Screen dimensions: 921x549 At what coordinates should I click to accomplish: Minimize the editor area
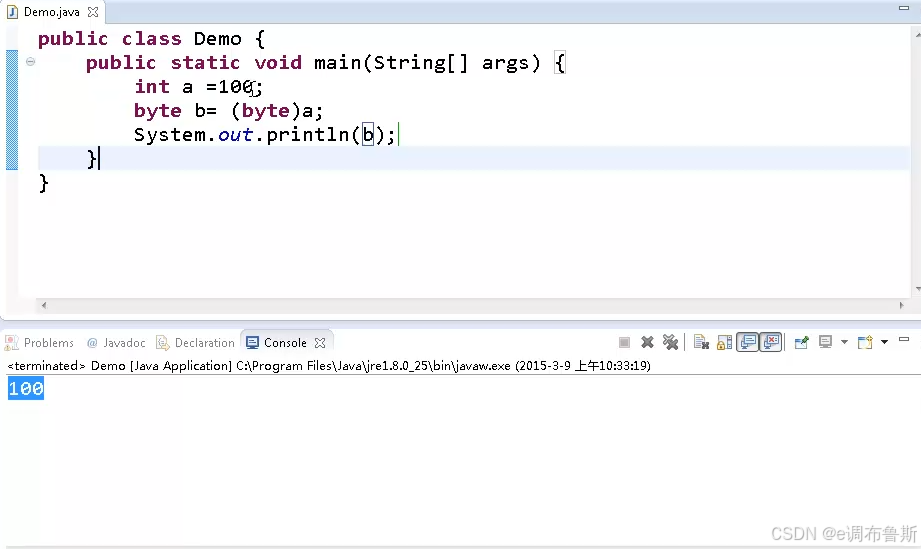point(904,8)
